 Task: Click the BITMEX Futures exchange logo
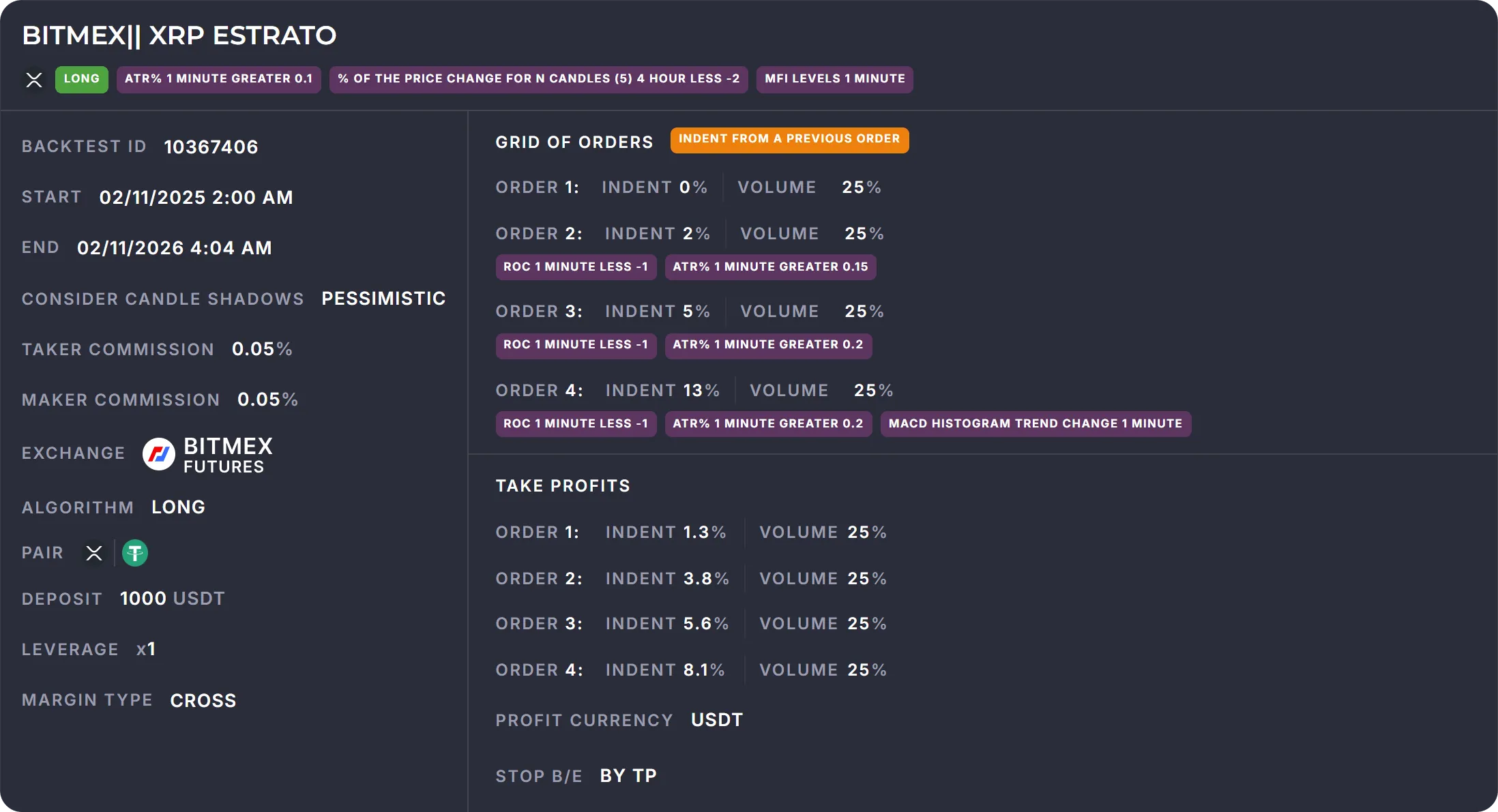tap(158, 453)
